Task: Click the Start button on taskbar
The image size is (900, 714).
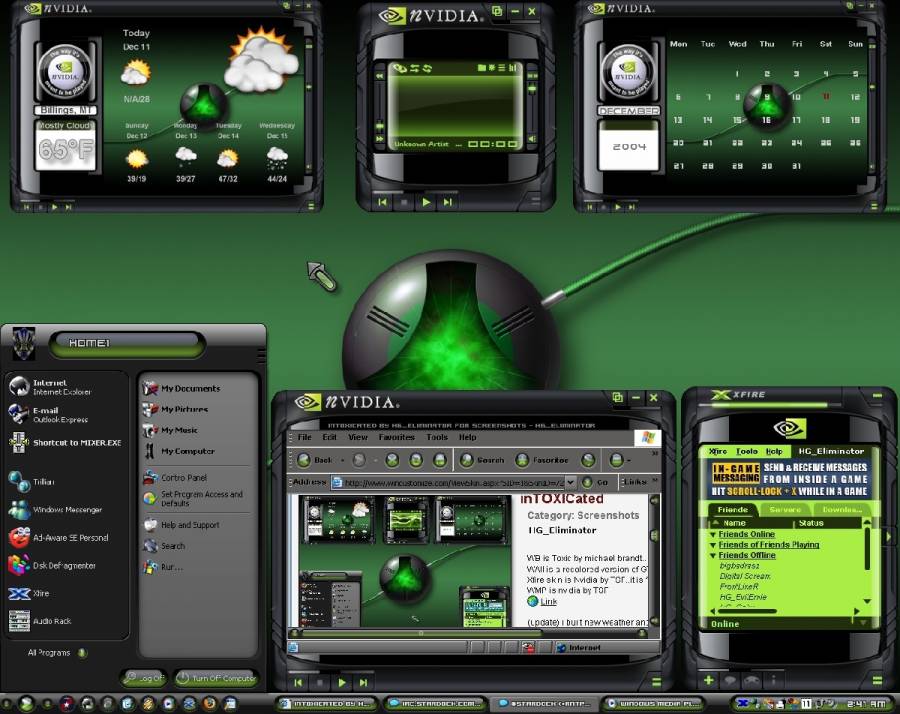Action: tap(26, 703)
